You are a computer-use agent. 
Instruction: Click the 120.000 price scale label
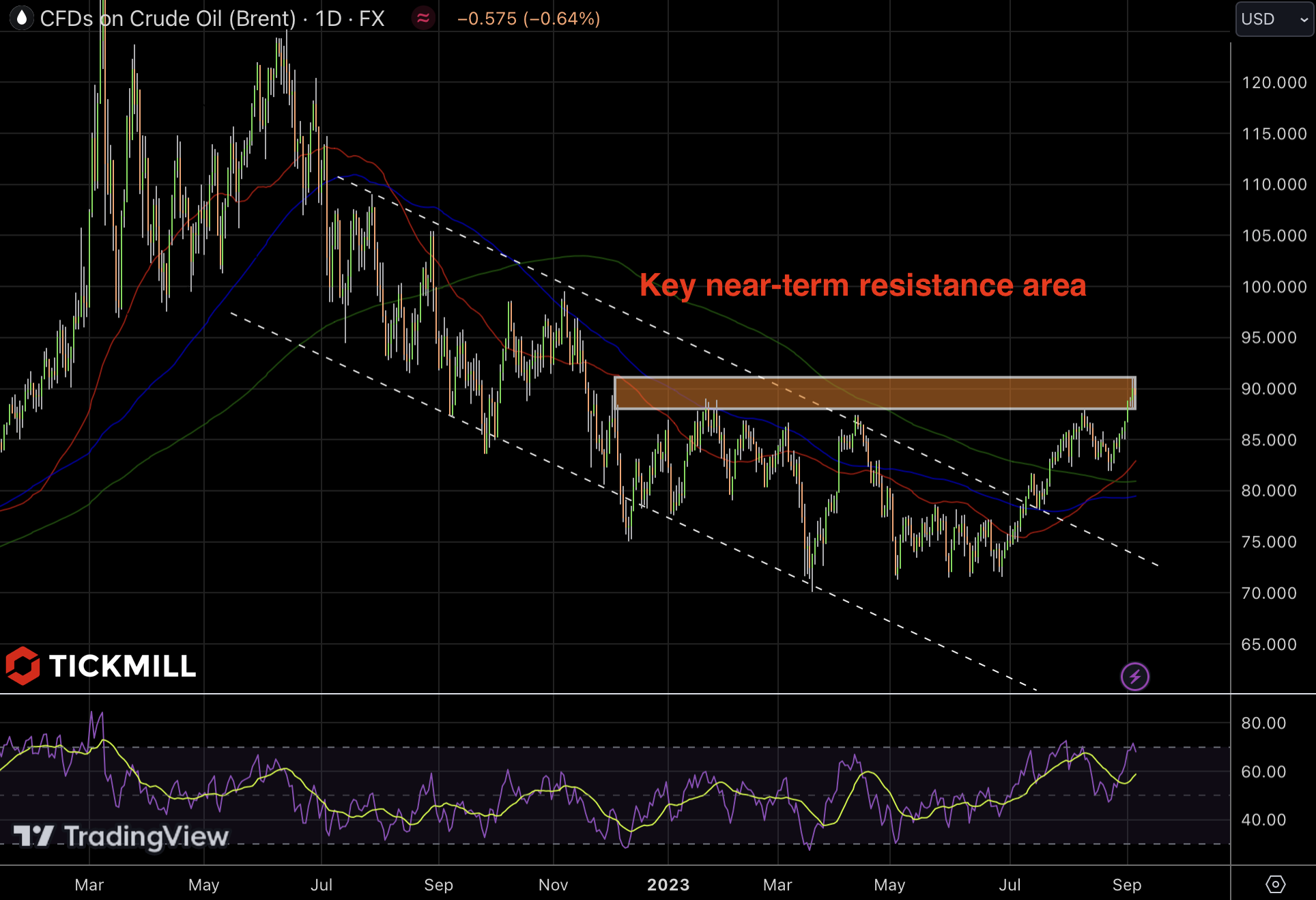(1274, 83)
